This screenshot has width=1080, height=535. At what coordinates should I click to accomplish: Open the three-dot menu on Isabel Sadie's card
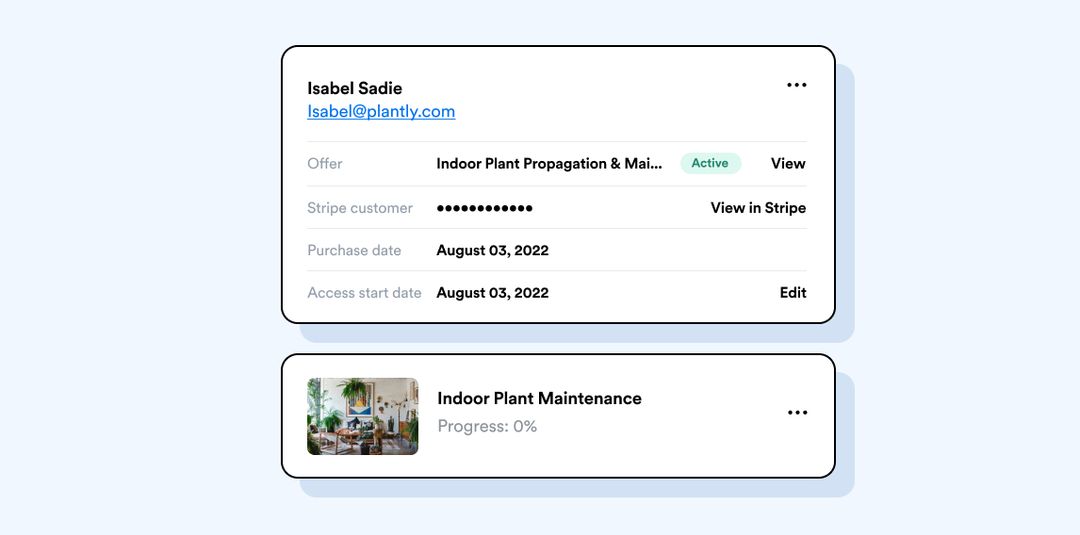pyautogui.click(x=796, y=85)
